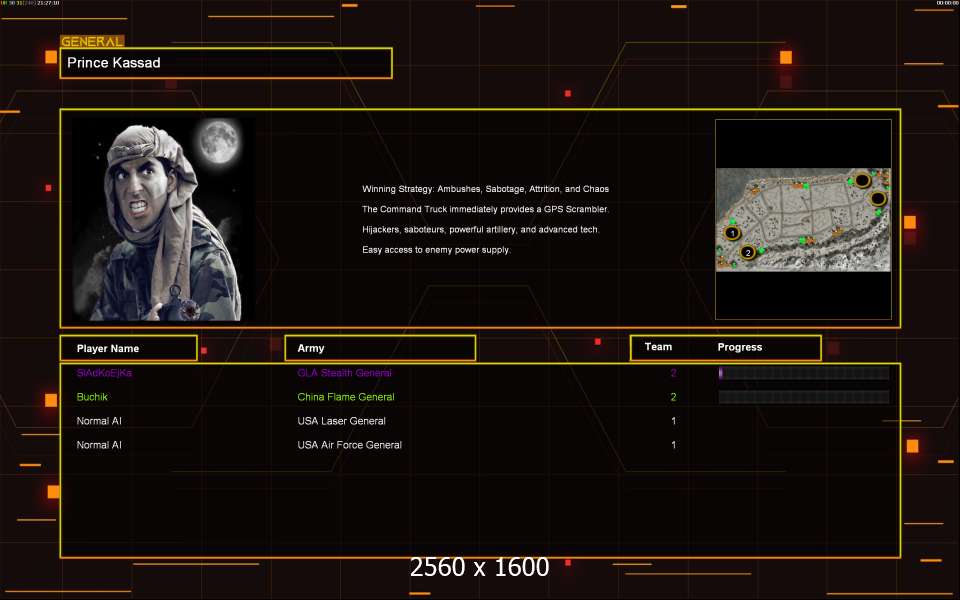Select the Player Name column header
Image resolution: width=960 pixels, height=600 pixels.
tap(128, 348)
